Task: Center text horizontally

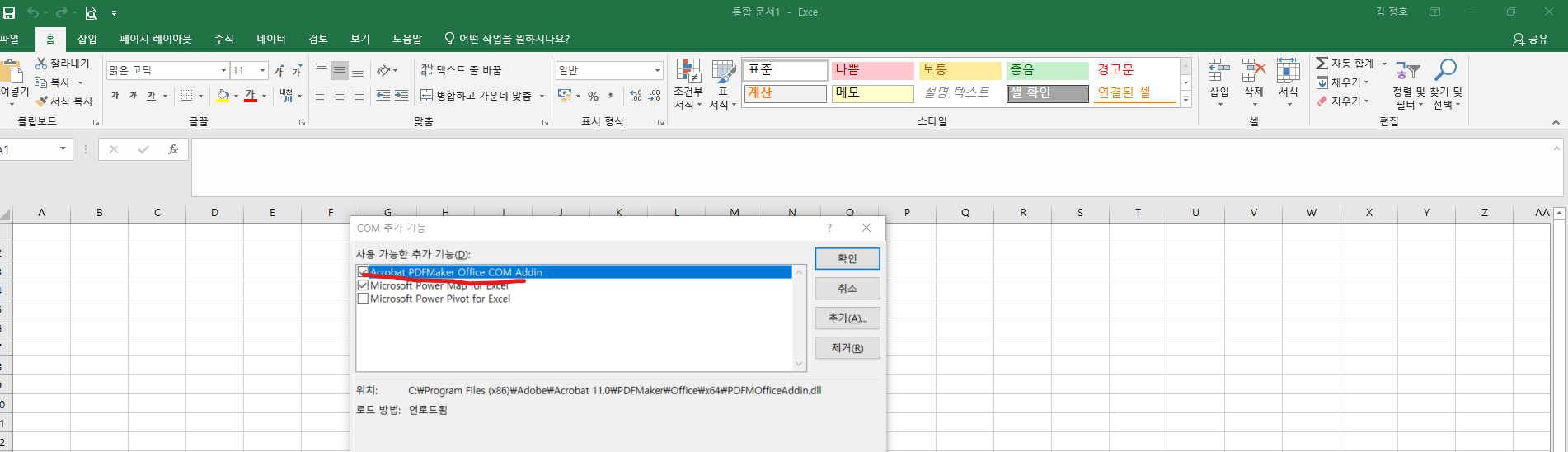Action: point(340,96)
